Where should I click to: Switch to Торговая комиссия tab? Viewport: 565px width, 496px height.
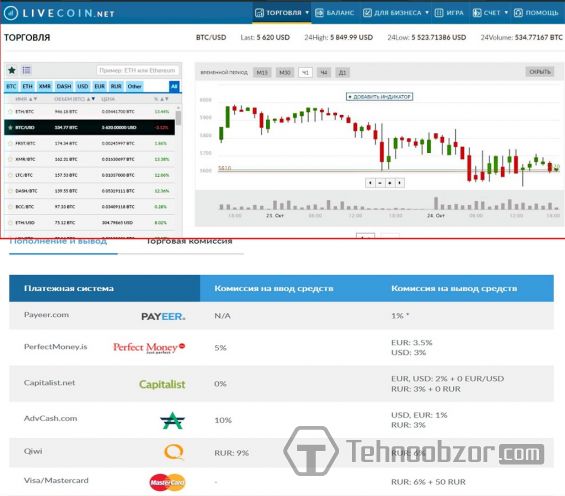click(x=189, y=242)
